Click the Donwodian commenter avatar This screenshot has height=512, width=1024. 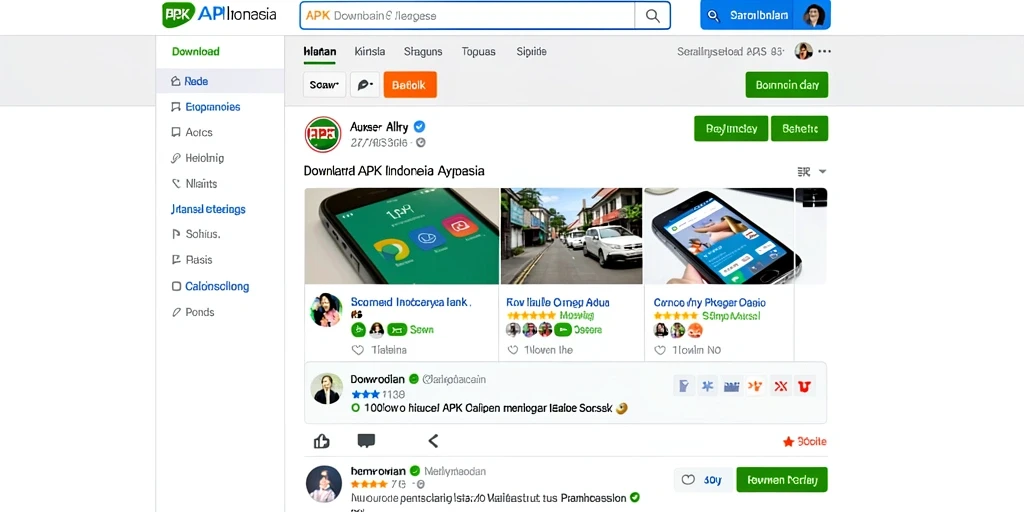click(x=326, y=389)
